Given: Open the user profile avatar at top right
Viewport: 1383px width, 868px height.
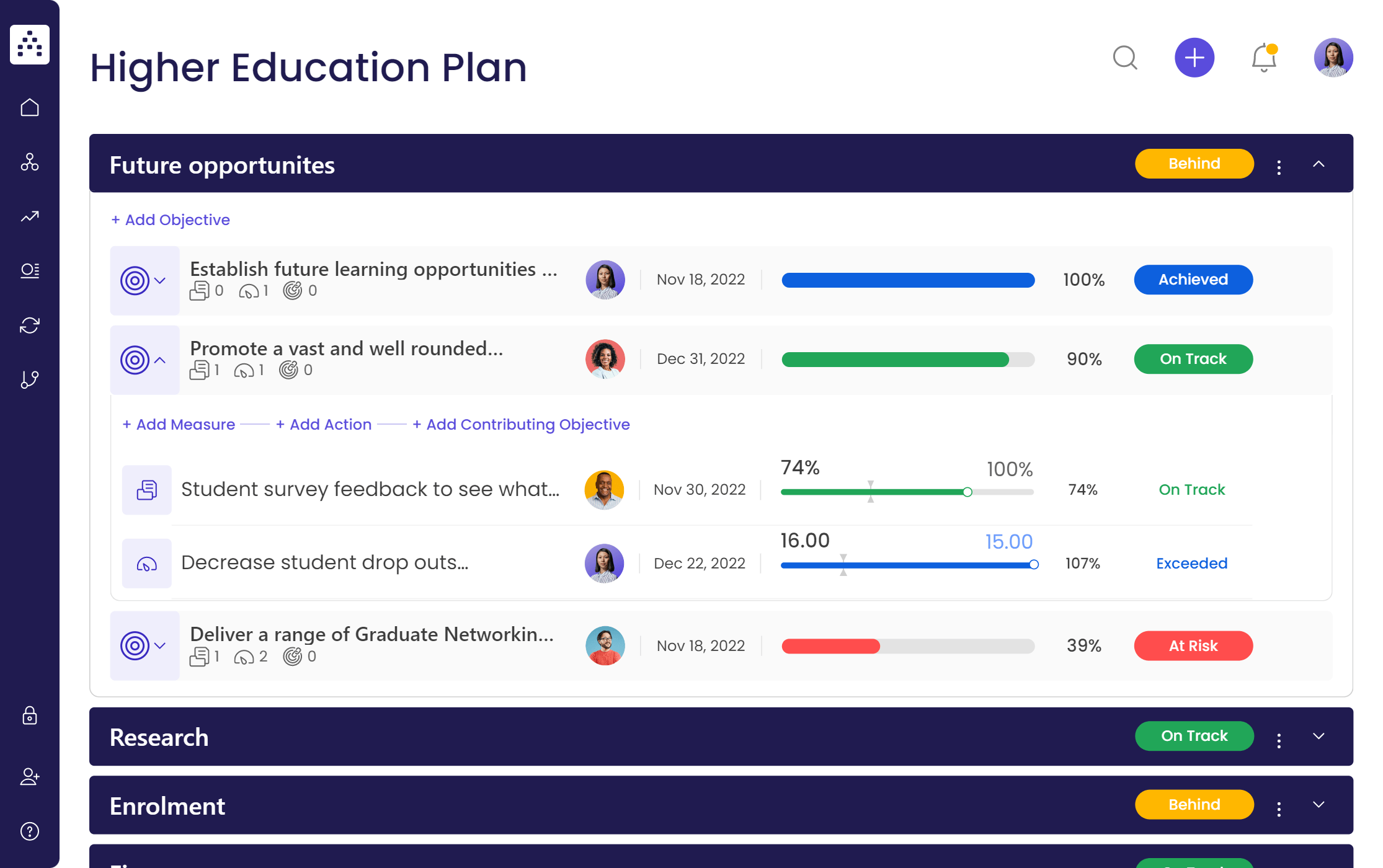Looking at the screenshot, I should (x=1333, y=58).
